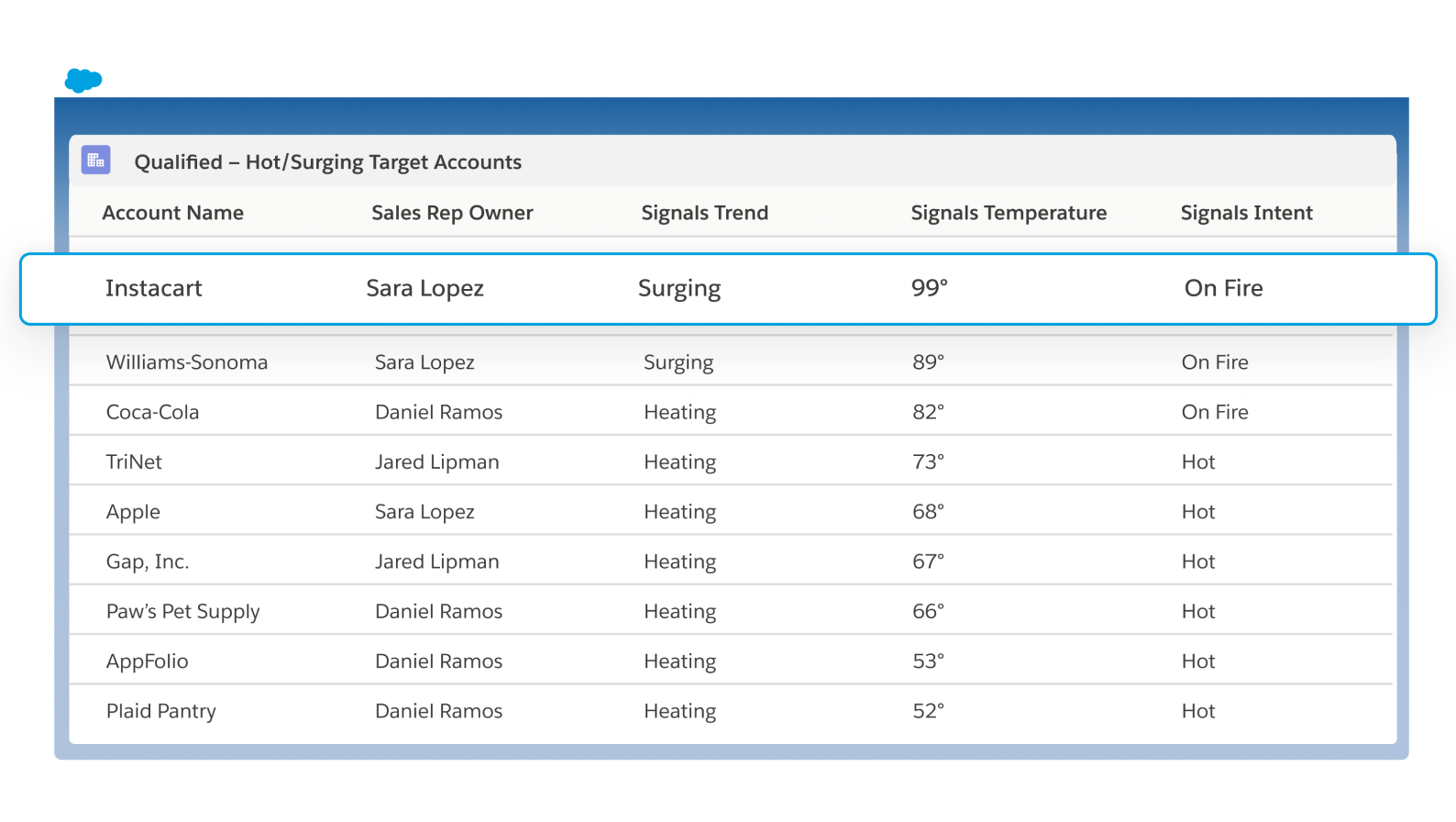1456x822 pixels.
Task: Open the Paw's Pet Supply account
Action: (183, 612)
